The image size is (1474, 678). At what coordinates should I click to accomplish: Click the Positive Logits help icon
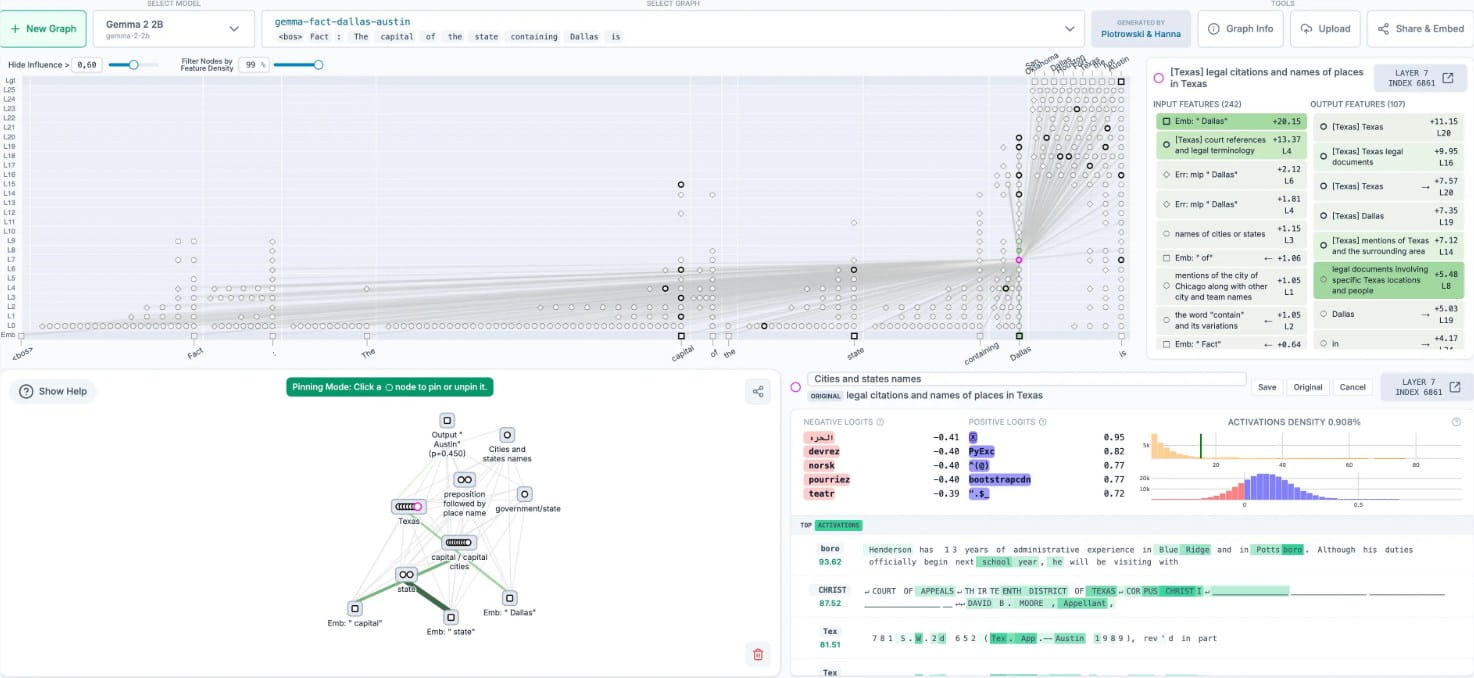click(1043, 422)
